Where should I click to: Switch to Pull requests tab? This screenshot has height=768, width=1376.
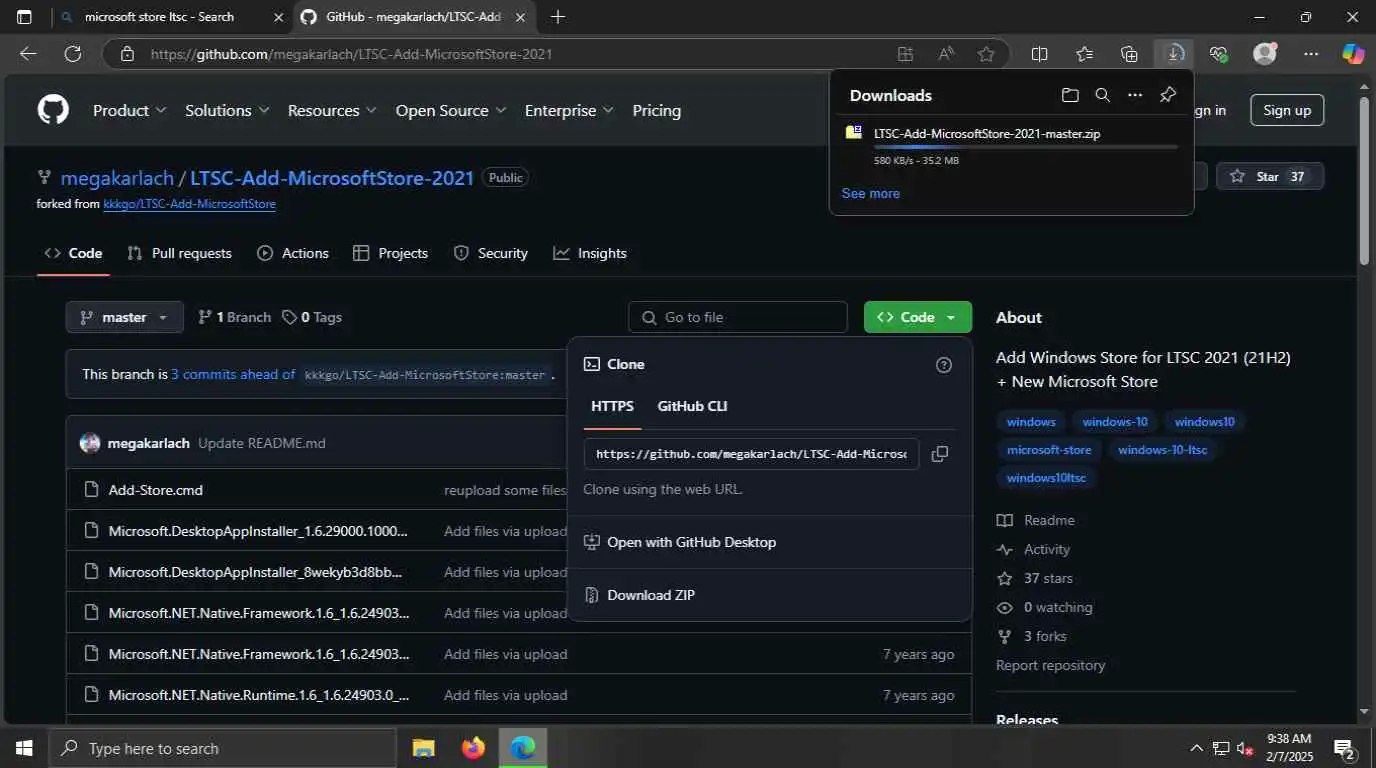pyautogui.click(x=180, y=253)
